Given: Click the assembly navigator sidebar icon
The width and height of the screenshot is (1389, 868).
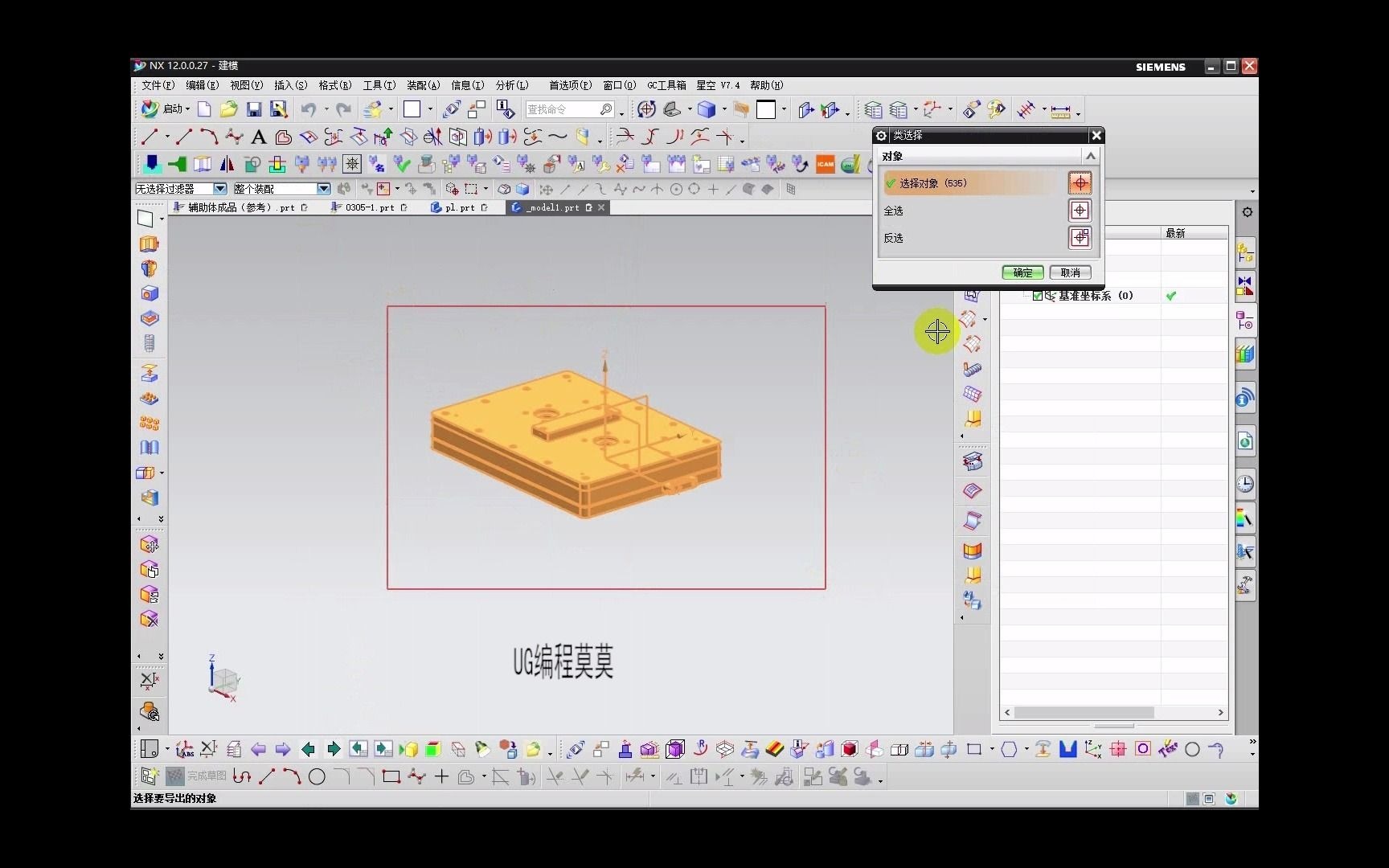Looking at the screenshot, I should click(x=1245, y=253).
